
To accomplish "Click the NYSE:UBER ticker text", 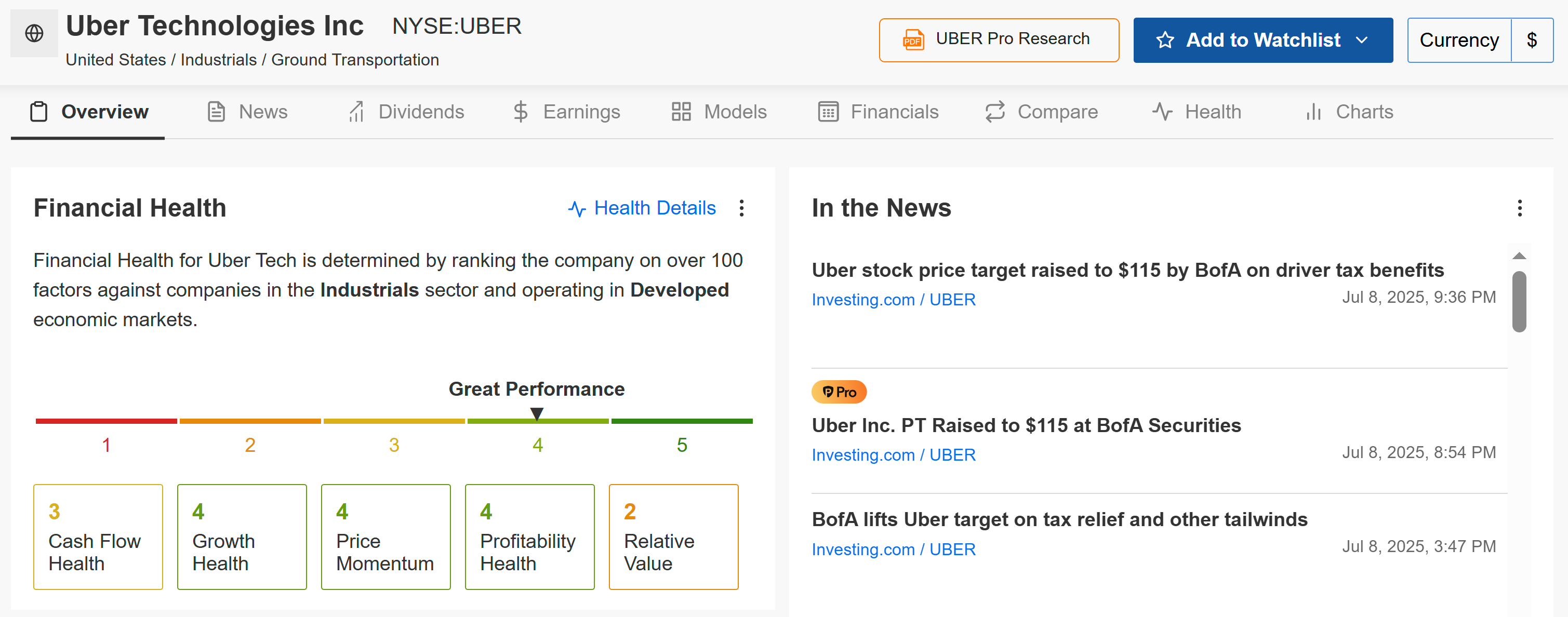I will point(457,26).
